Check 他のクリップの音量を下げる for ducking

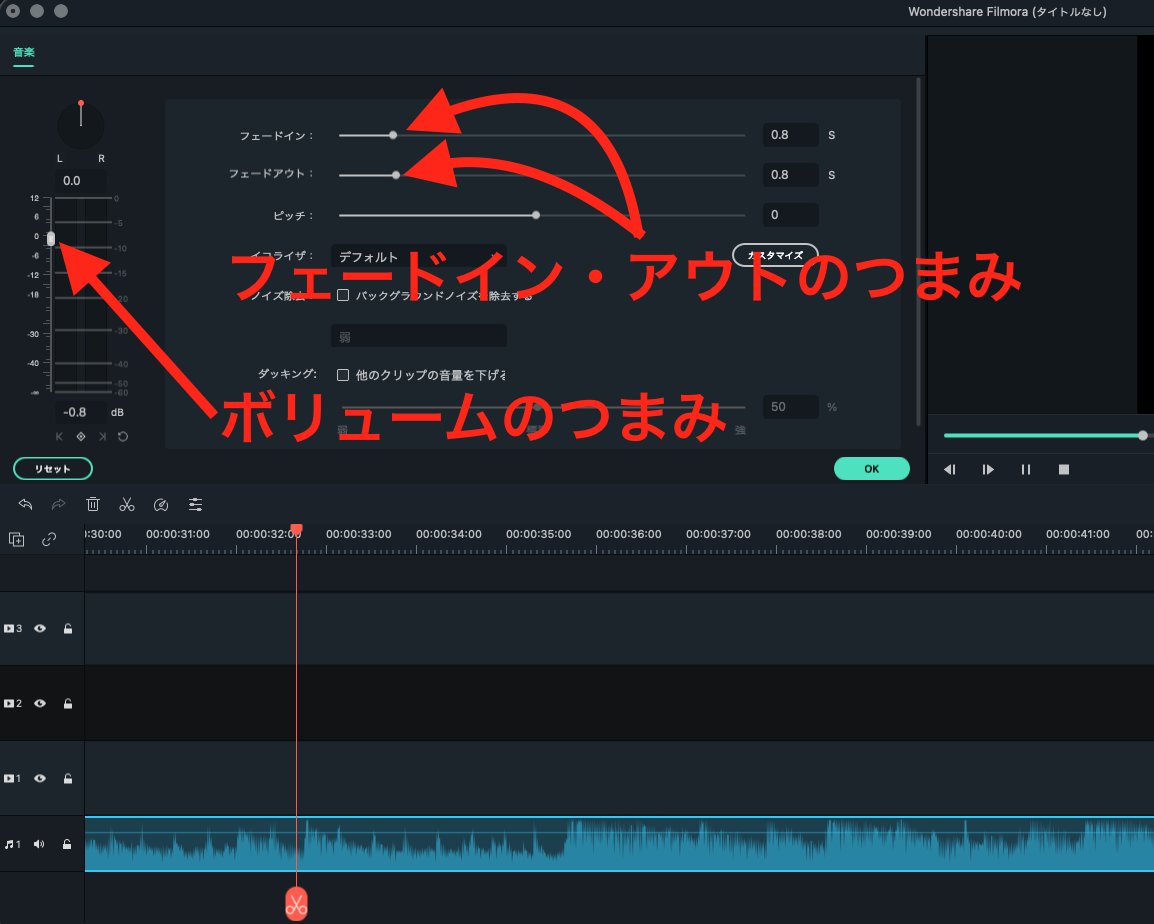(341, 375)
